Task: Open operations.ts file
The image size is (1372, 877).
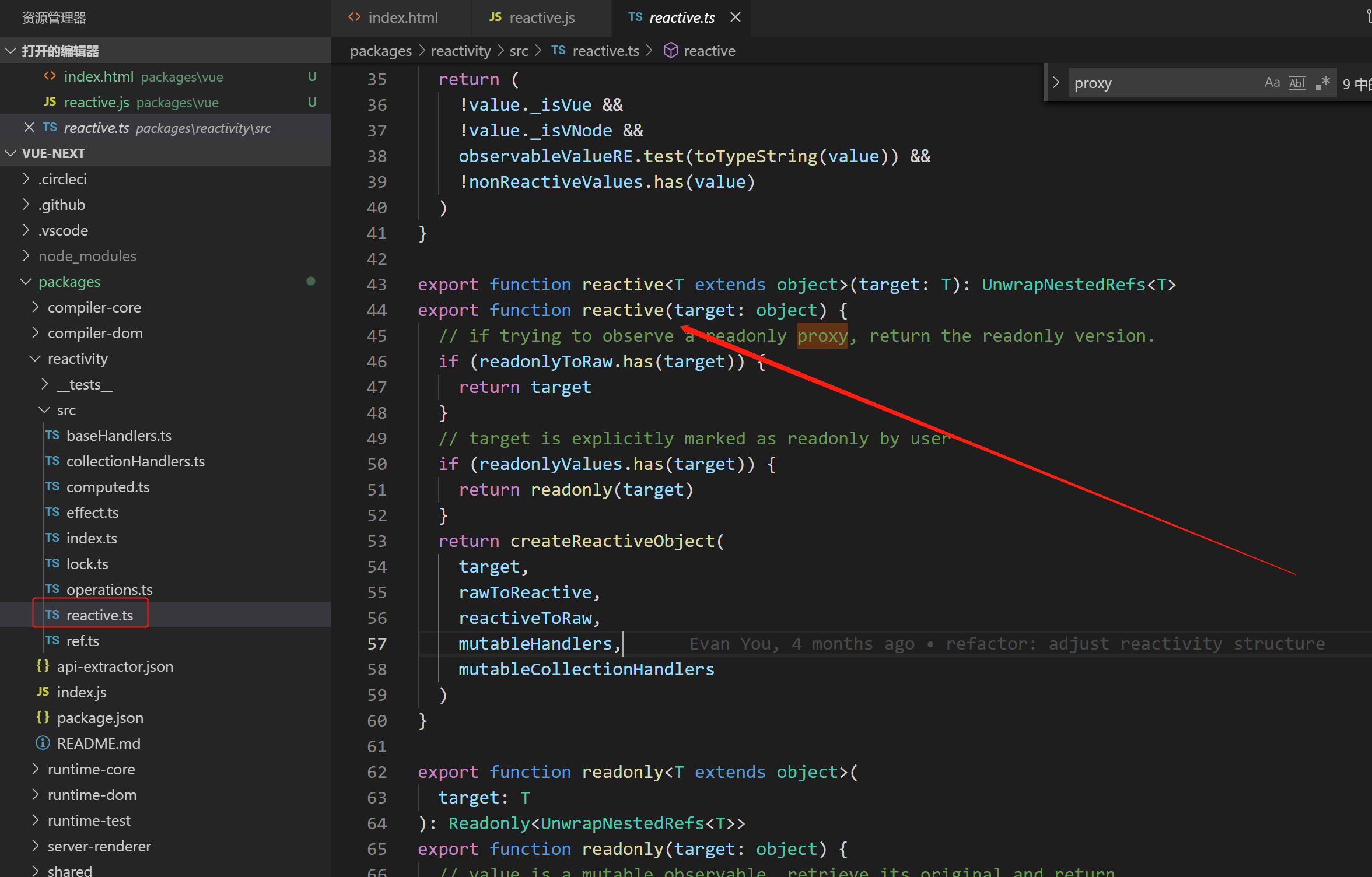Action: (166, 590)
